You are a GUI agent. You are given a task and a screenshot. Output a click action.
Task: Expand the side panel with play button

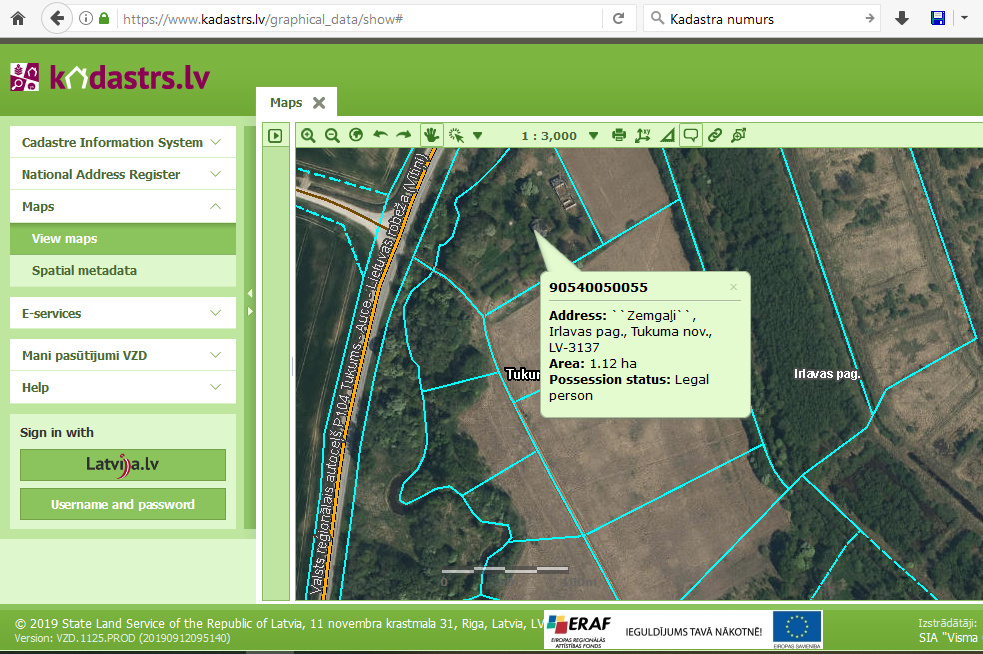coord(275,136)
